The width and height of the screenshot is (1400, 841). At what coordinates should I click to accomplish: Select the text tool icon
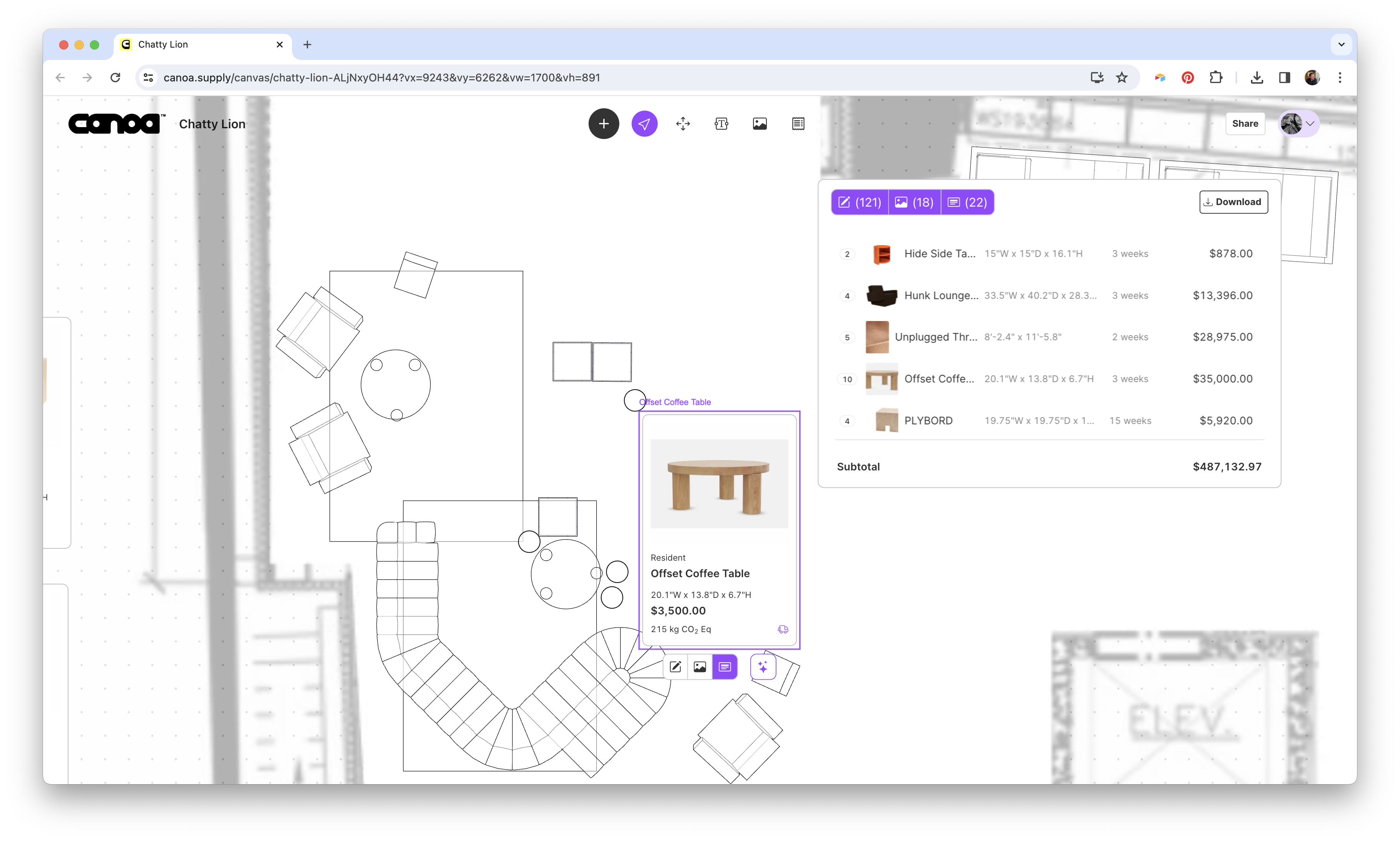point(722,124)
